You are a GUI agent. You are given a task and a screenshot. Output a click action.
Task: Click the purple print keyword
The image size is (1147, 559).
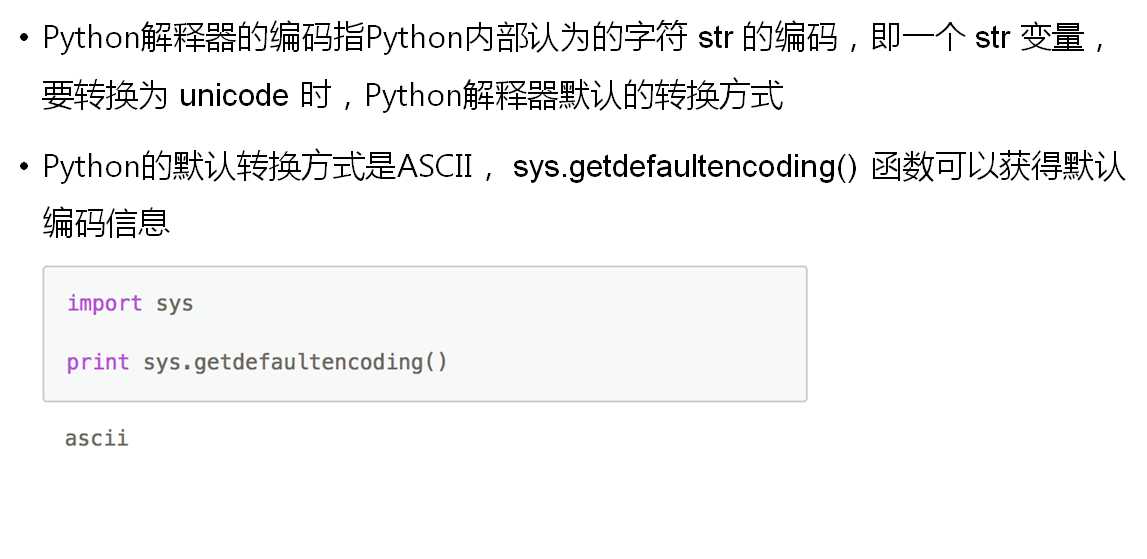point(98,362)
